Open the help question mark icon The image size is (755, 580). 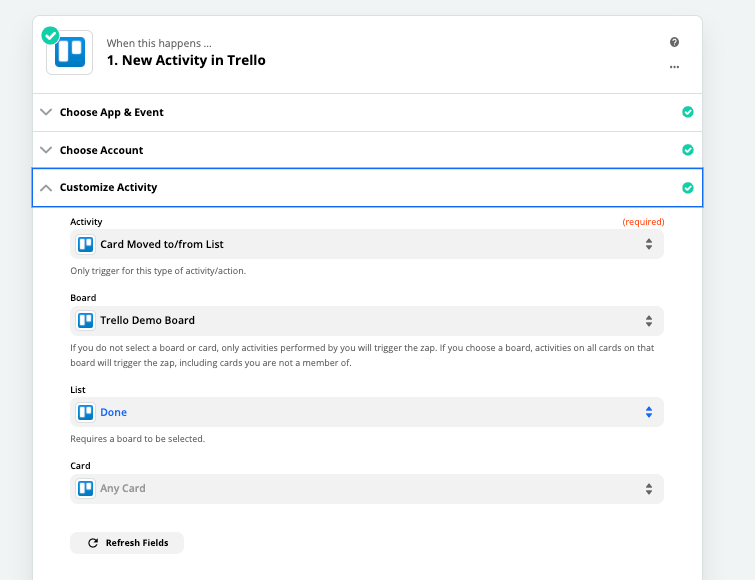(x=674, y=43)
